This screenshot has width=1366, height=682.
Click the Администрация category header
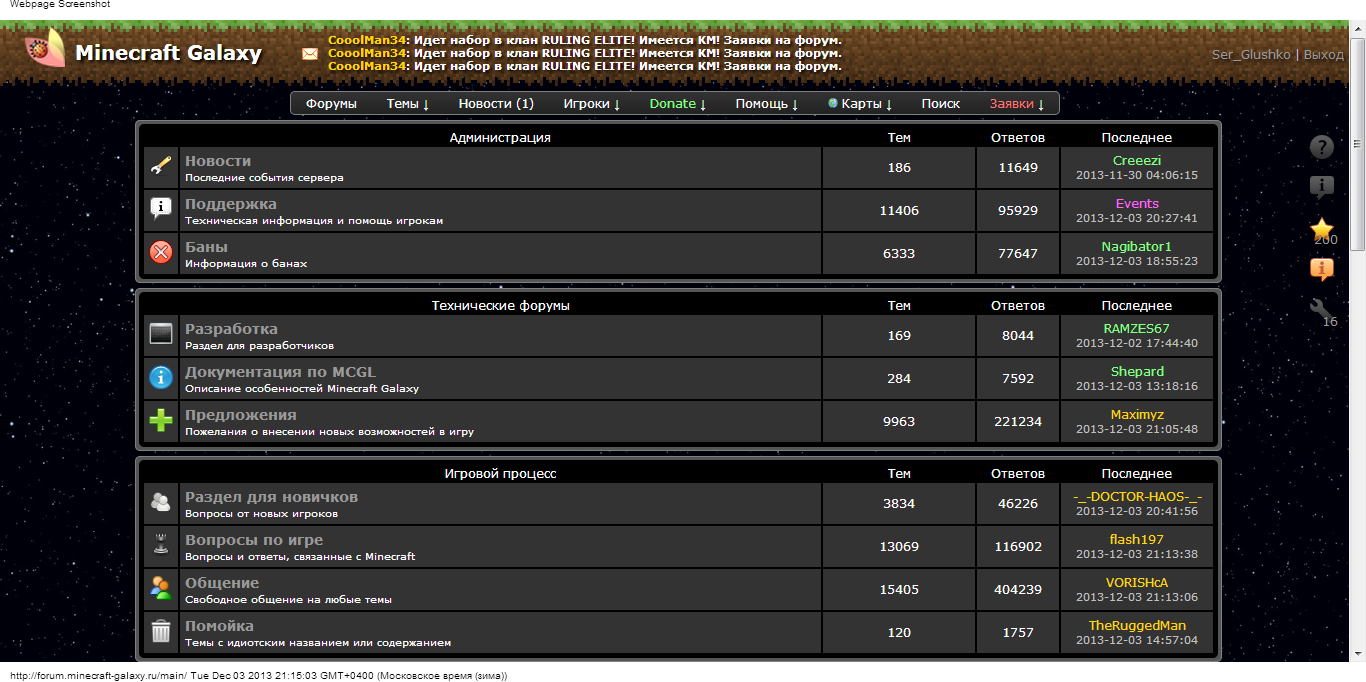[500, 137]
